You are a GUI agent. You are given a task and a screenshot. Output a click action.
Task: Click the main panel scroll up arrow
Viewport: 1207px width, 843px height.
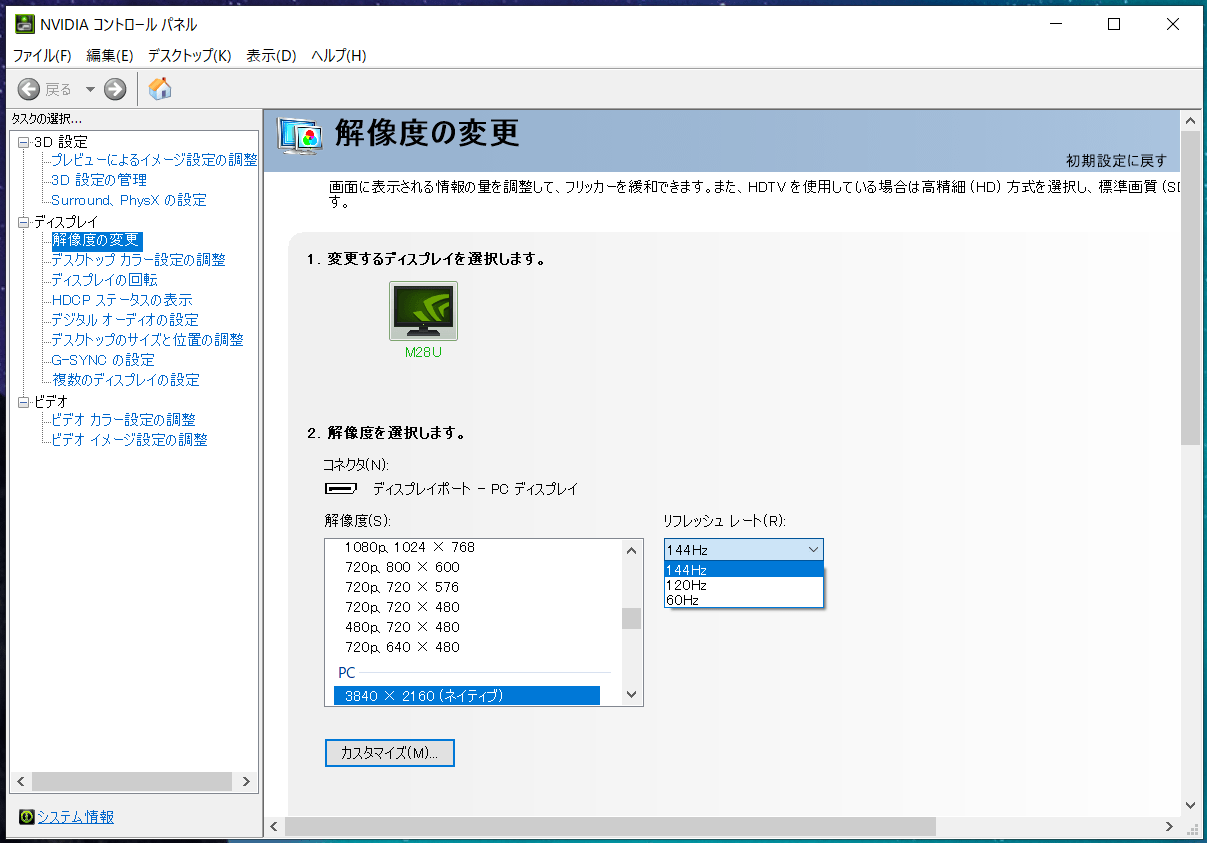tap(1190, 119)
